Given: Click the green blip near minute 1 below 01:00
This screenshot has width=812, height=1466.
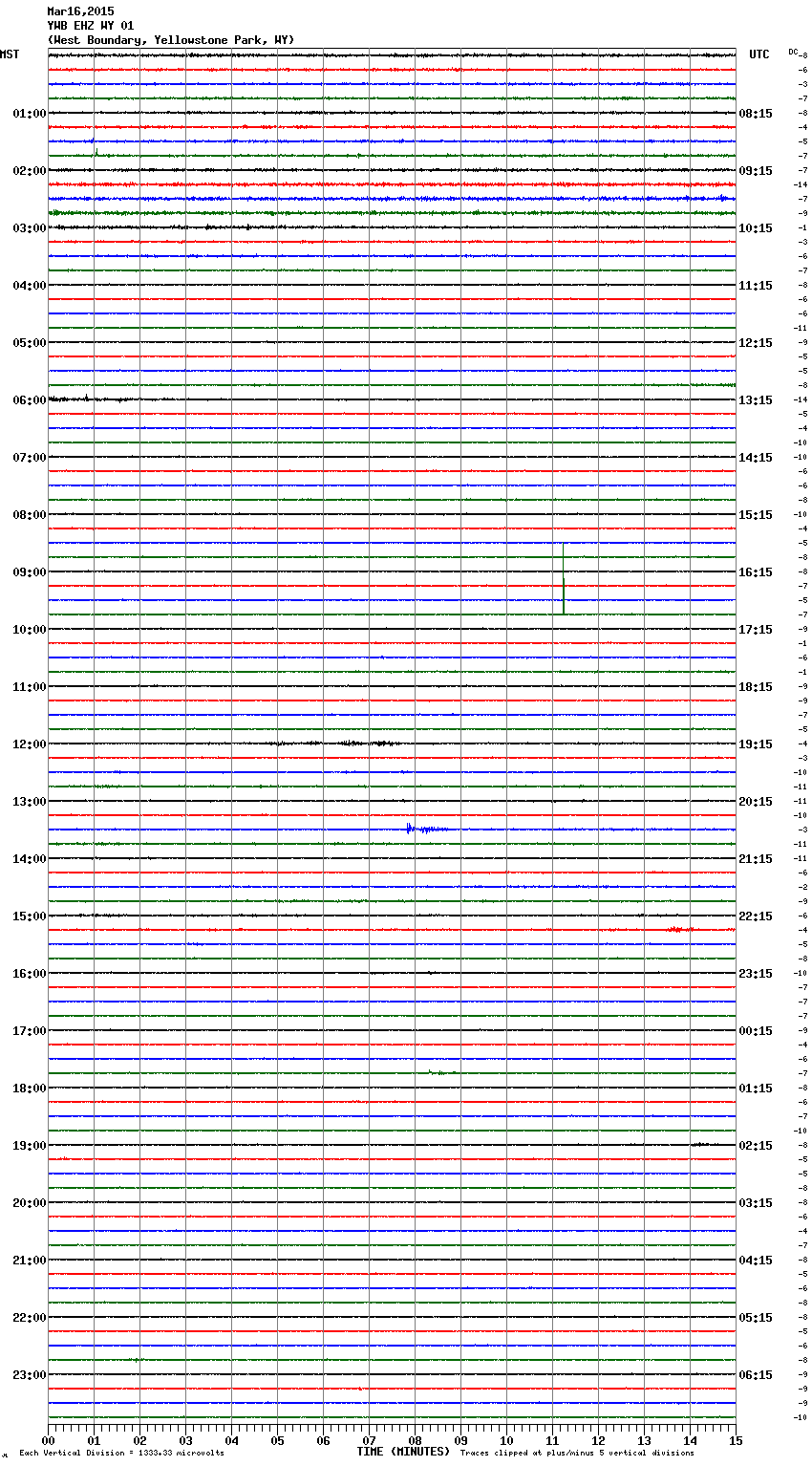Looking at the screenshot, I should (x=96, y=151).
